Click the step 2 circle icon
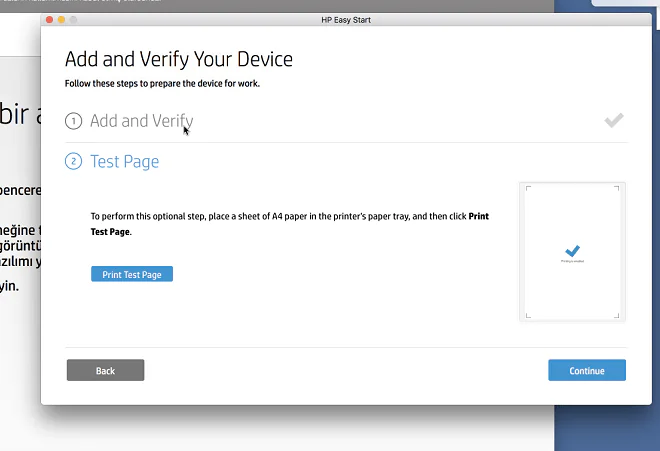This screenshot has height=451, width=660. [x=73, y=162]
